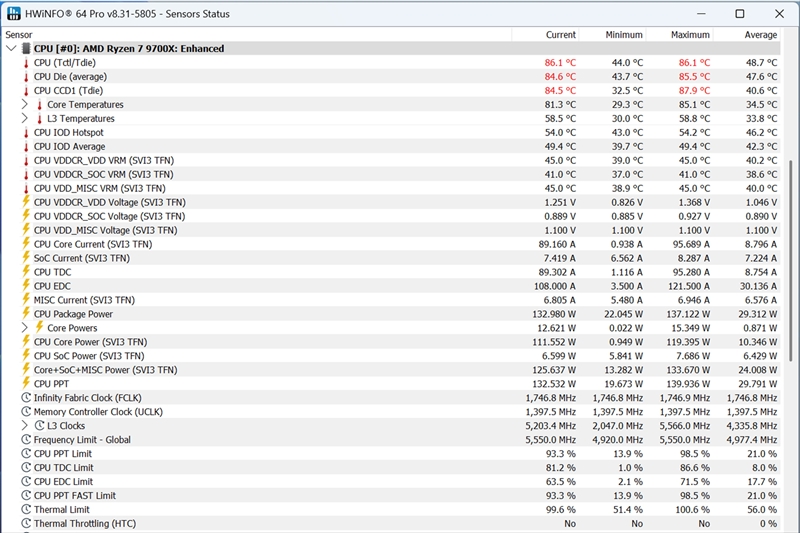This screenshot has height=533, width=800.
Task: Click the 86.1 °C current value of CPU (Tctl/Tdie)
Action: [560, 63]
